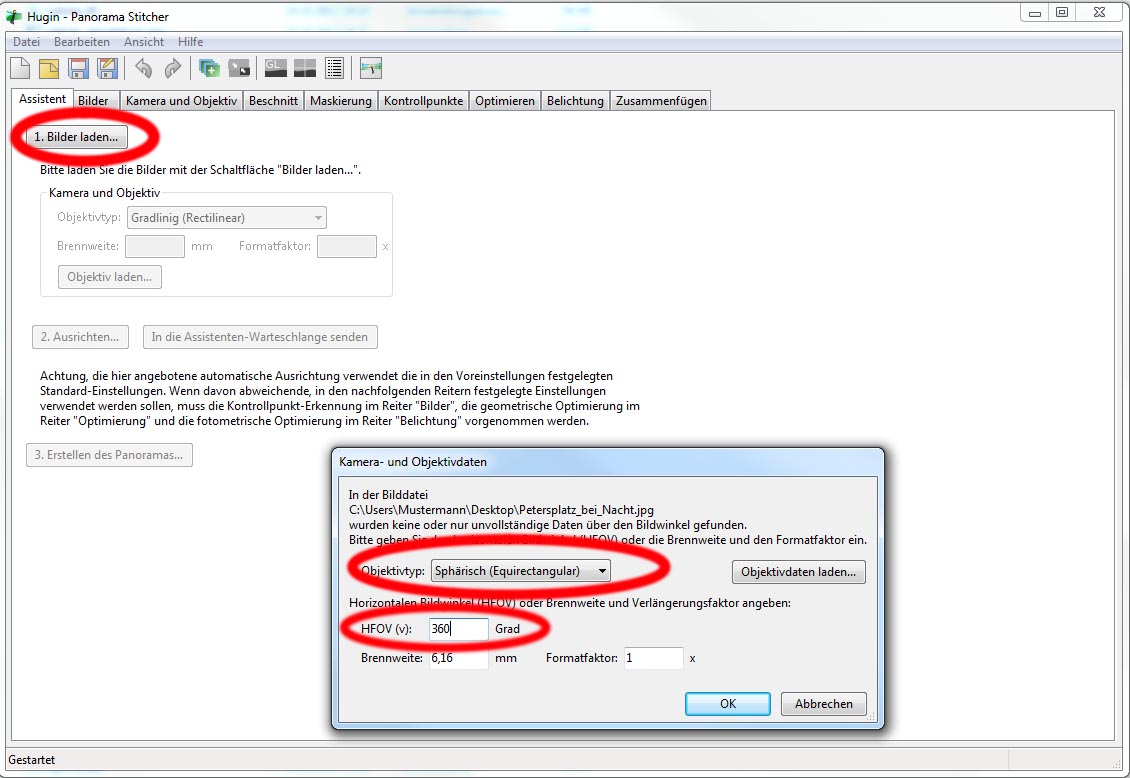The image size is (1130, 778).
Task: Click the Objektivdaten laden button
Action: [x=798, y=572]
